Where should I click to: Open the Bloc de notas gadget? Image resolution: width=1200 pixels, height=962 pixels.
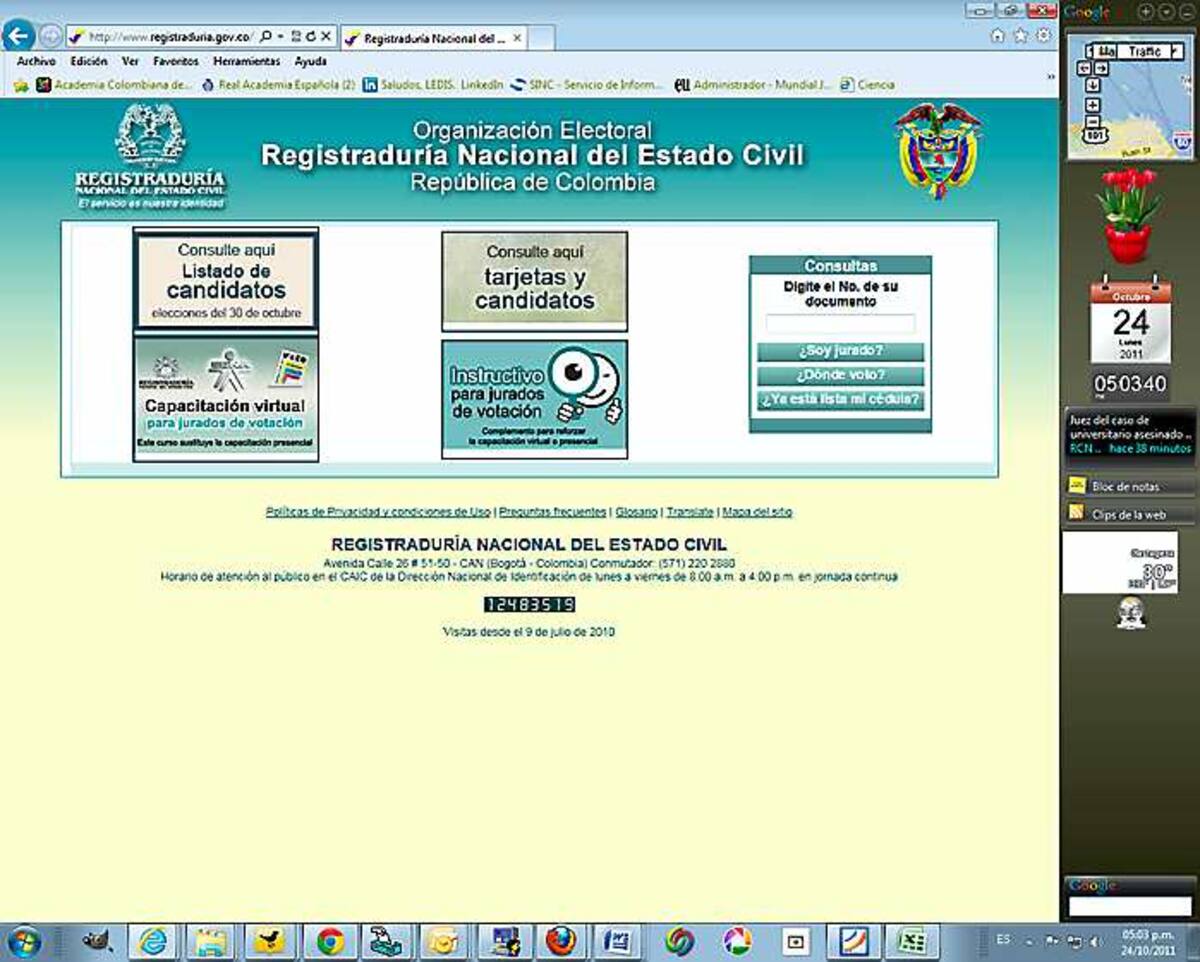pos(1130,486)
